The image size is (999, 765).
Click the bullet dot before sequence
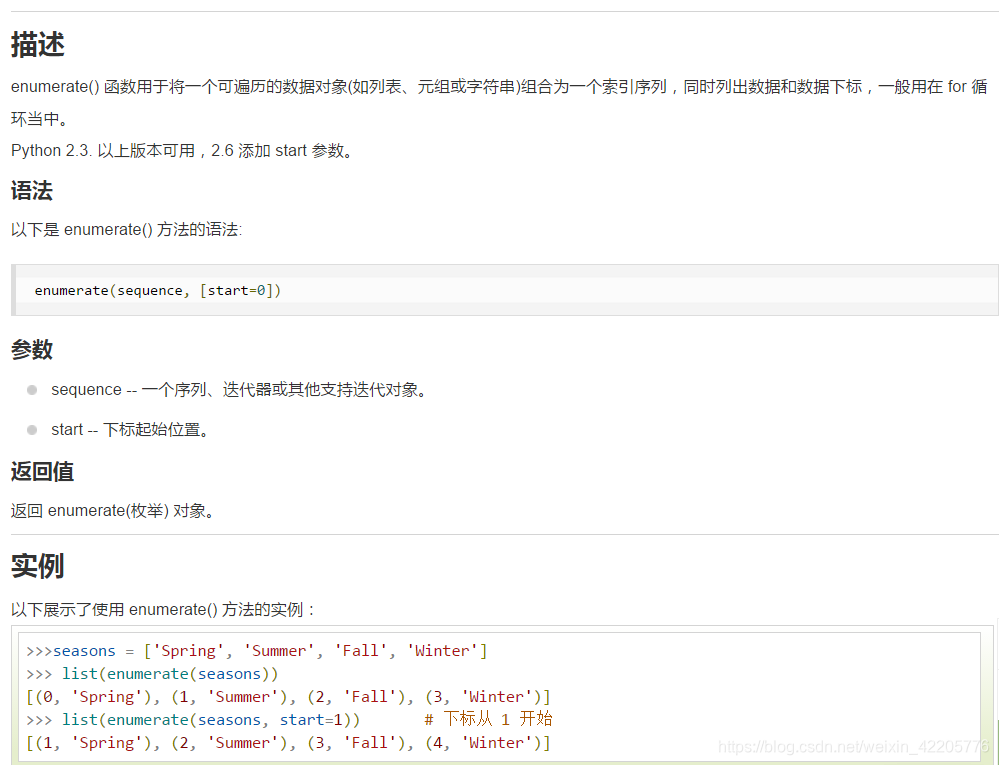coord(31,389)
